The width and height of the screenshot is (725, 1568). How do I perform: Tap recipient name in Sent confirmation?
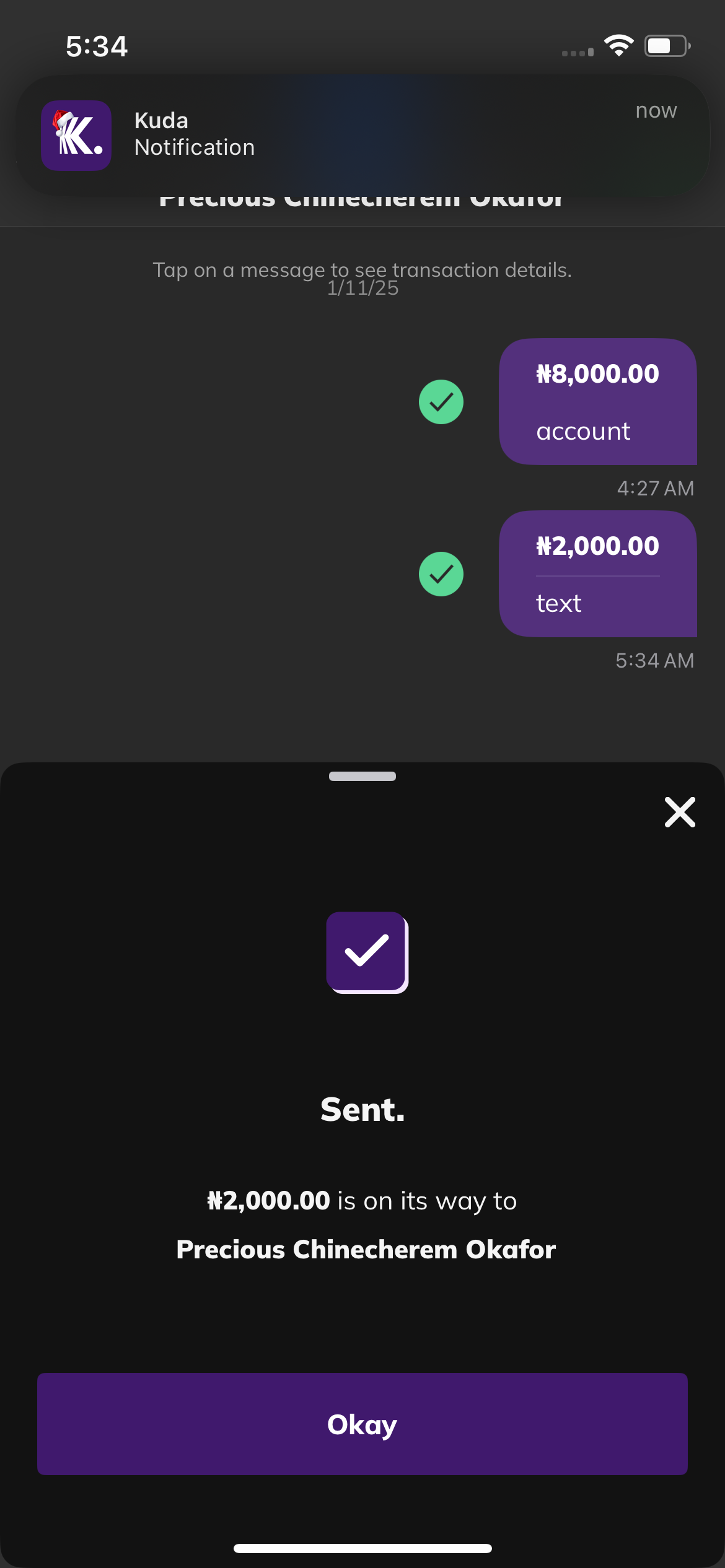[366, 1250]
